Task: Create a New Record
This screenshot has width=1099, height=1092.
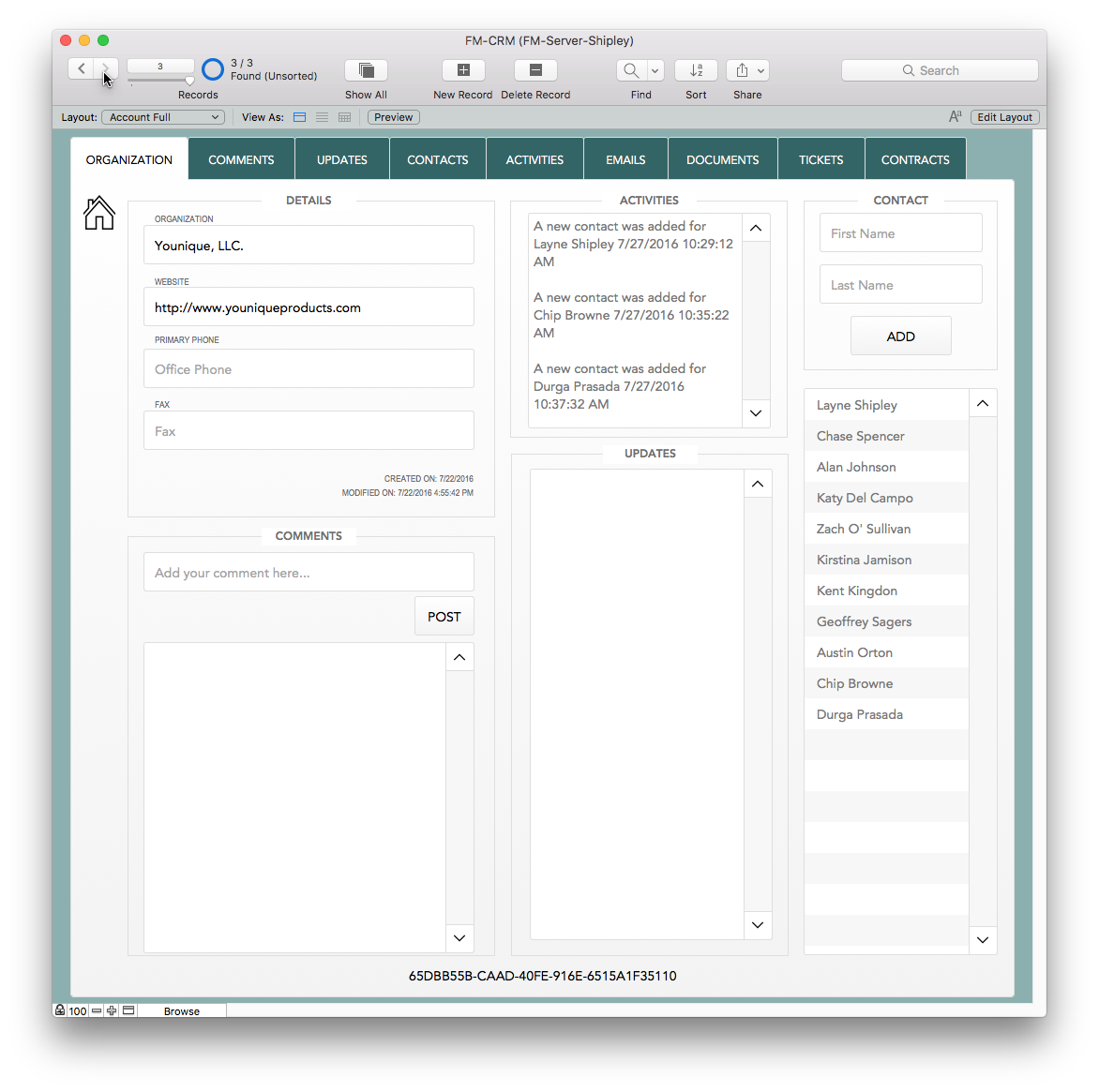Action: (463, 70)
